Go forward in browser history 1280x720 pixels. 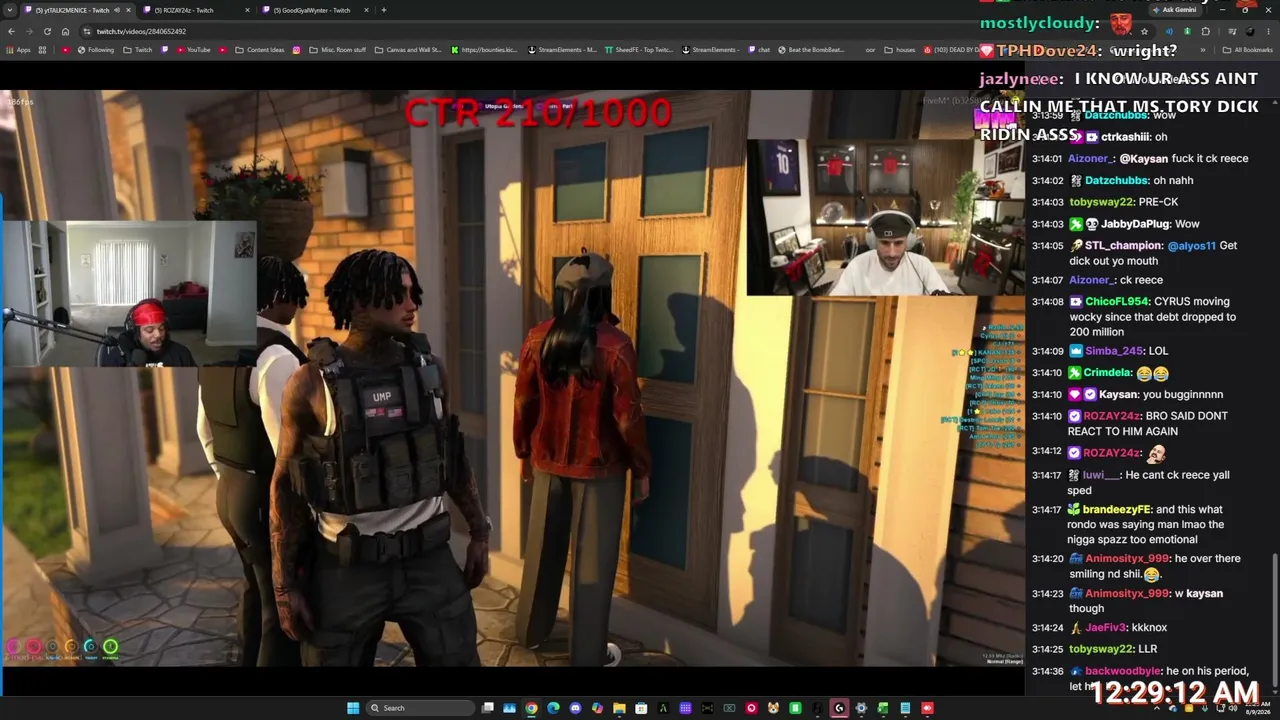tap(29, 31)
